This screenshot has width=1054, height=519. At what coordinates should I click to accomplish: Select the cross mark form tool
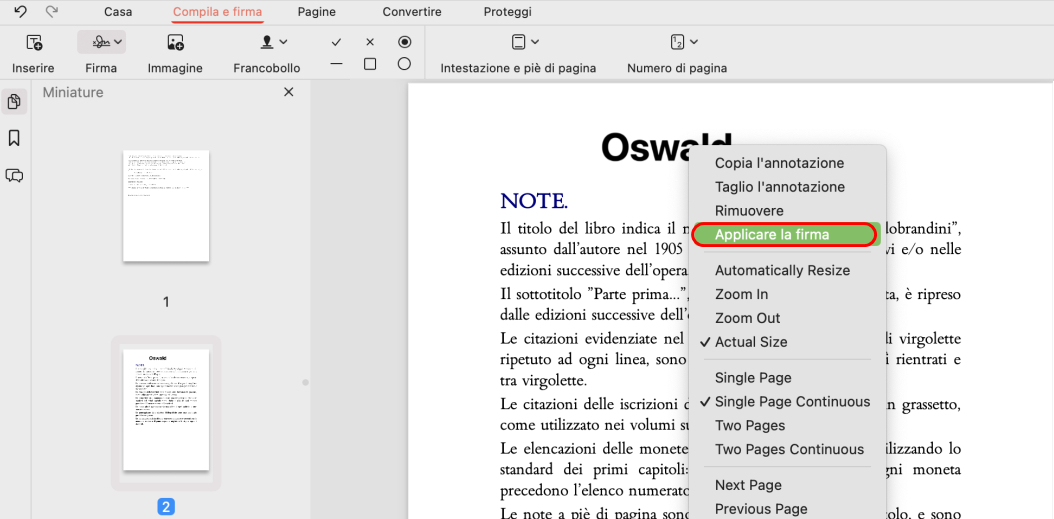pos(370,42)
